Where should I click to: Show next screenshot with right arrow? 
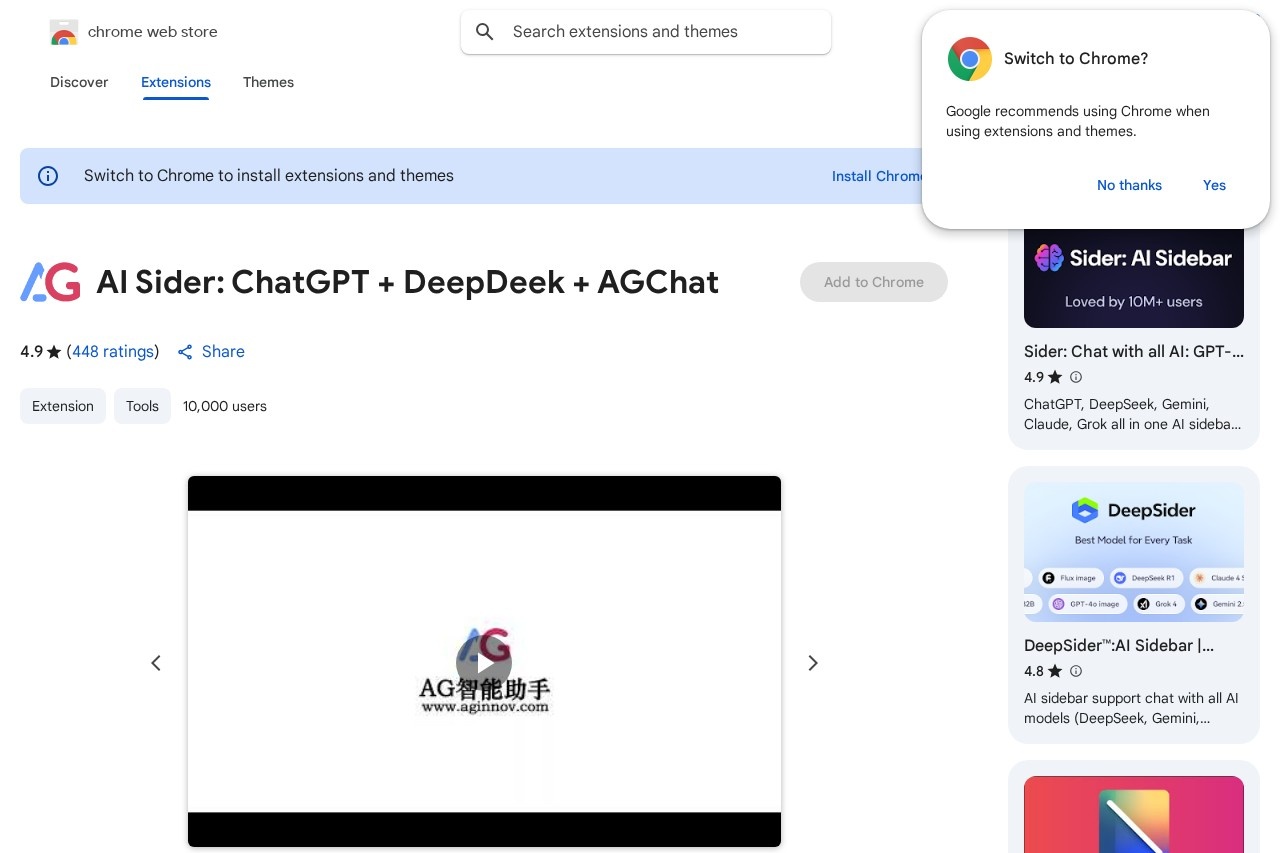pos(813,663)
